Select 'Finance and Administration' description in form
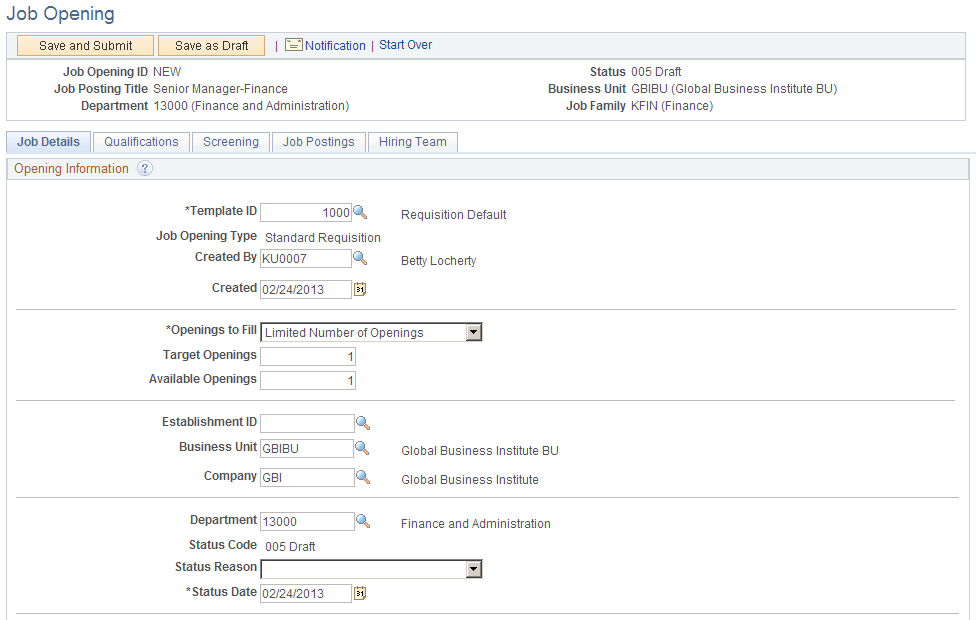The width and height of the screenshot is (976, 620). click(476, 524)
